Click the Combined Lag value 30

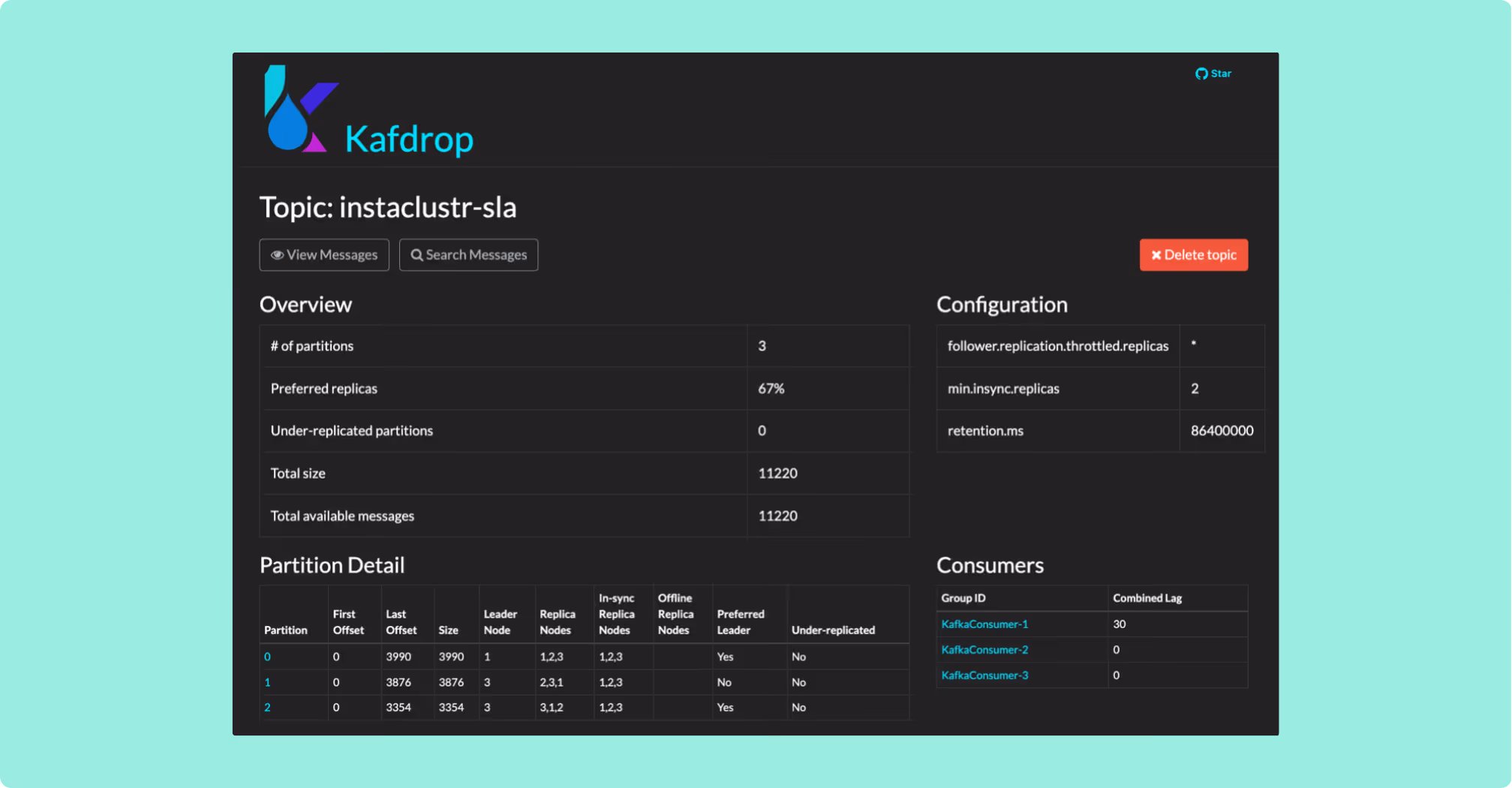(x=1119, y=624)
